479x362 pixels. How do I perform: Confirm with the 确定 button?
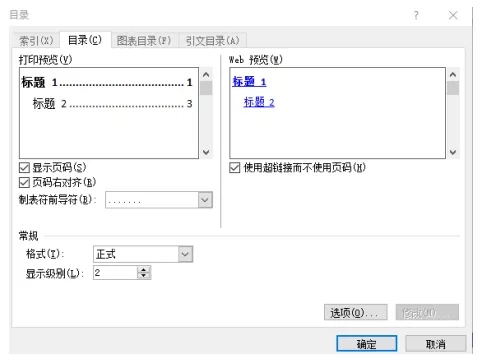(x=367, y=344)
